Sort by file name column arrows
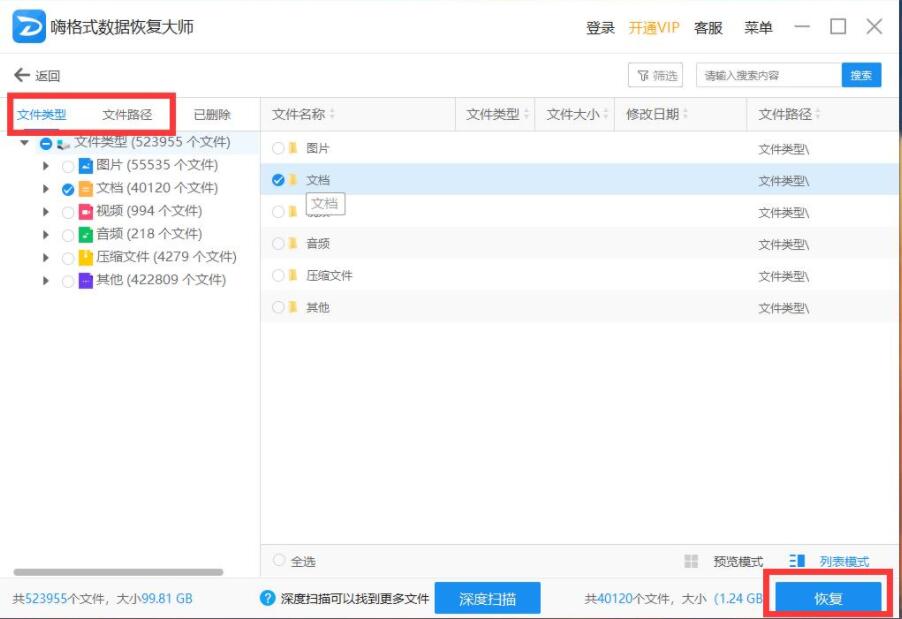The width and height of the screenshot is (902, 619). (332, 114)
